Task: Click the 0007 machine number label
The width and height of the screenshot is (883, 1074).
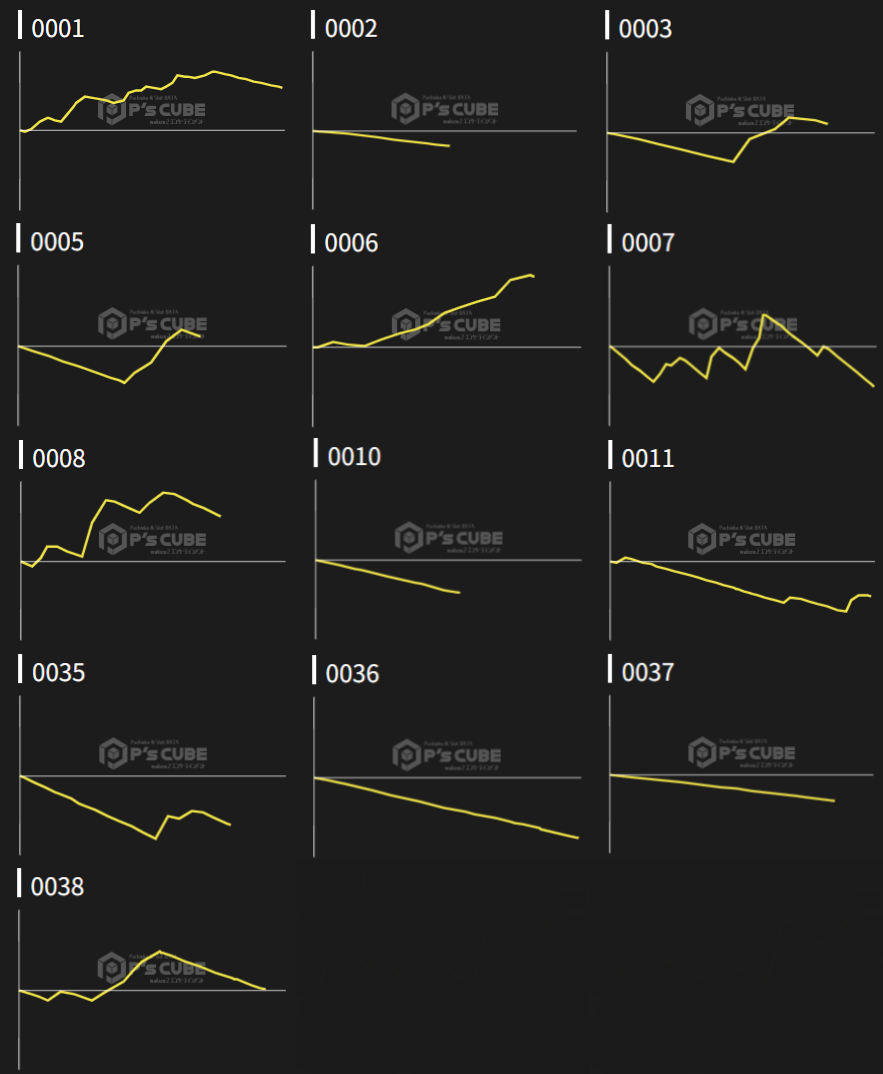Action: coord(648,243)
